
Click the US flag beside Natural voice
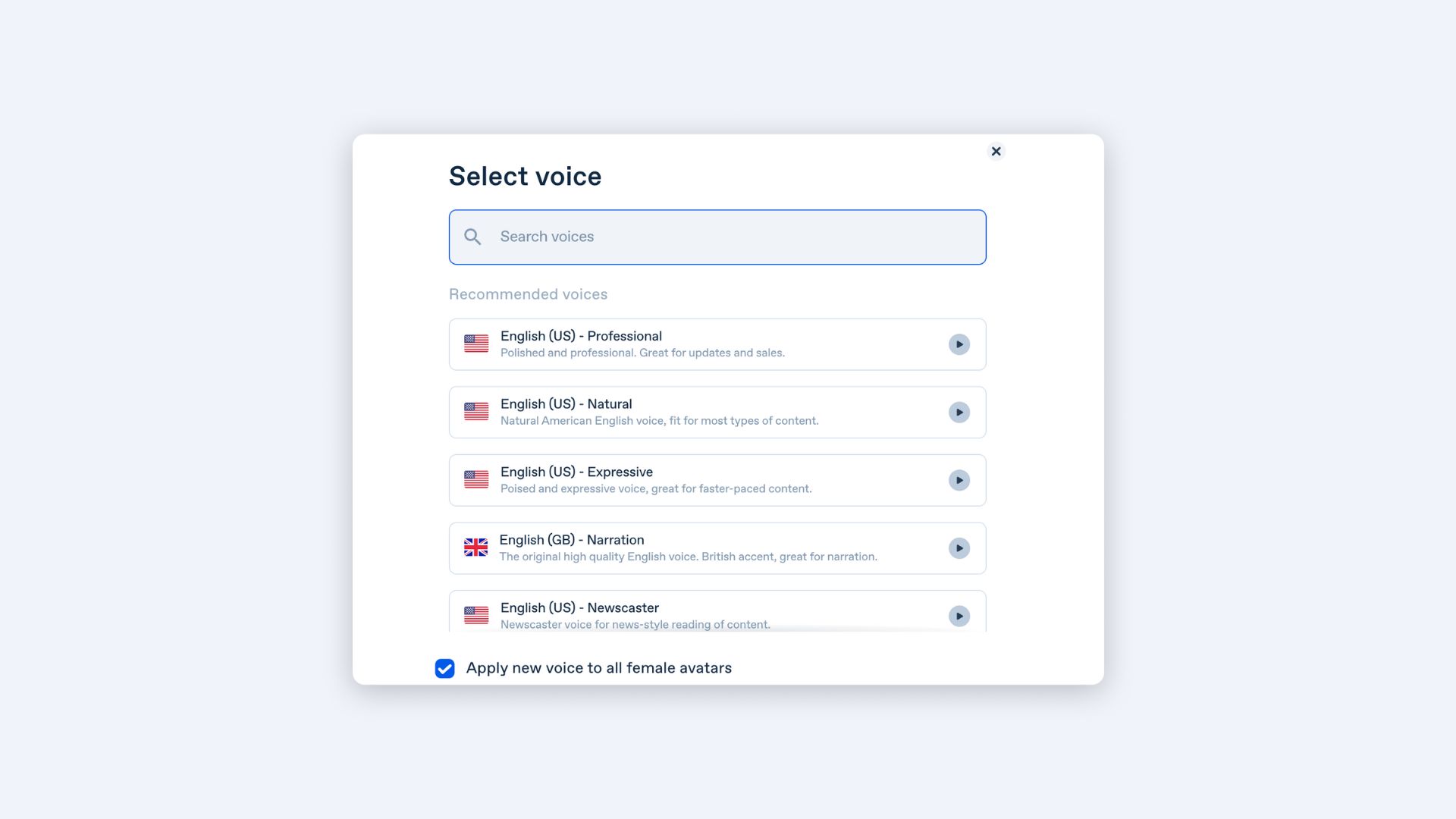(476, 412)
